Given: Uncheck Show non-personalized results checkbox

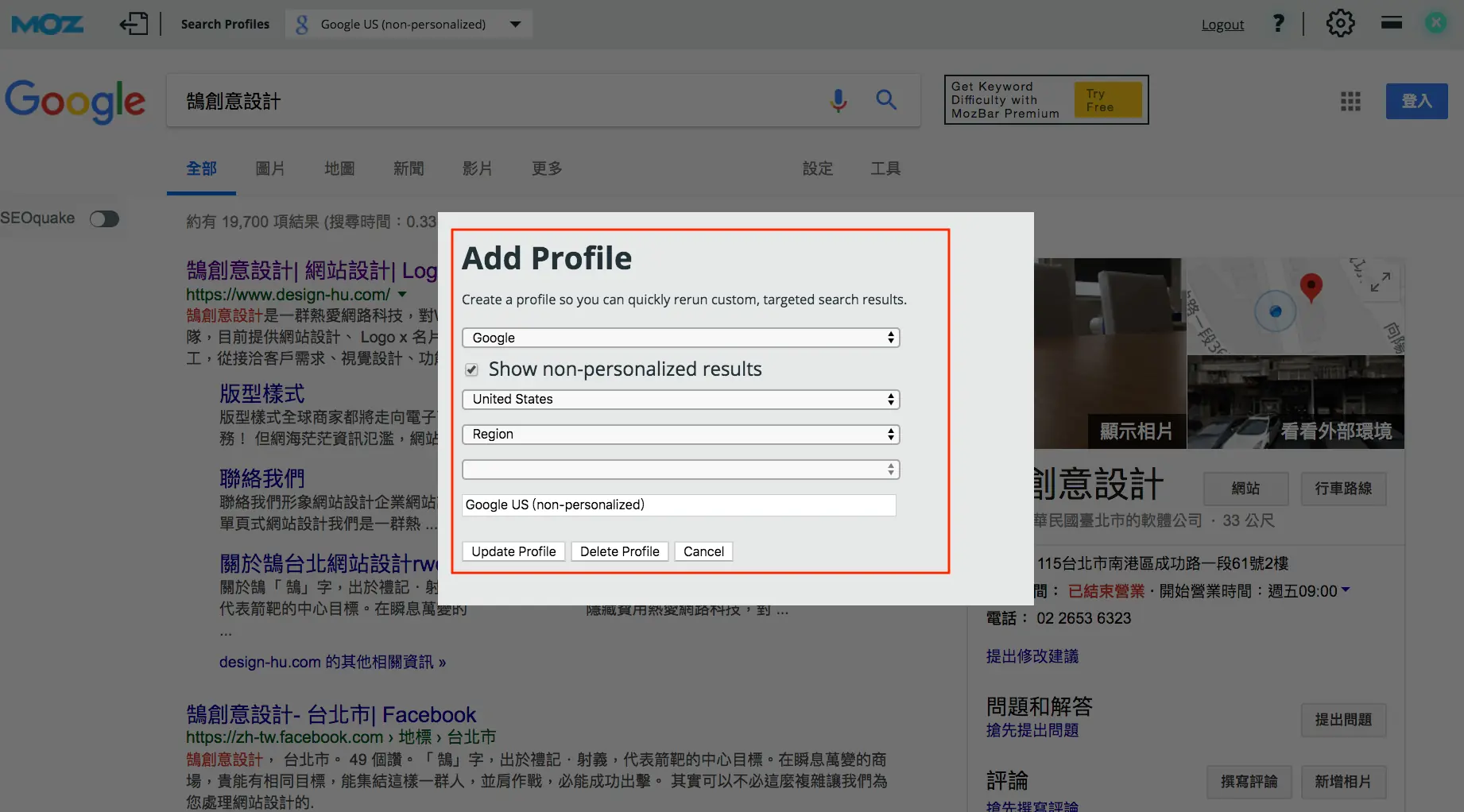Looking at the screenshot, I should (x=471, y=369).
